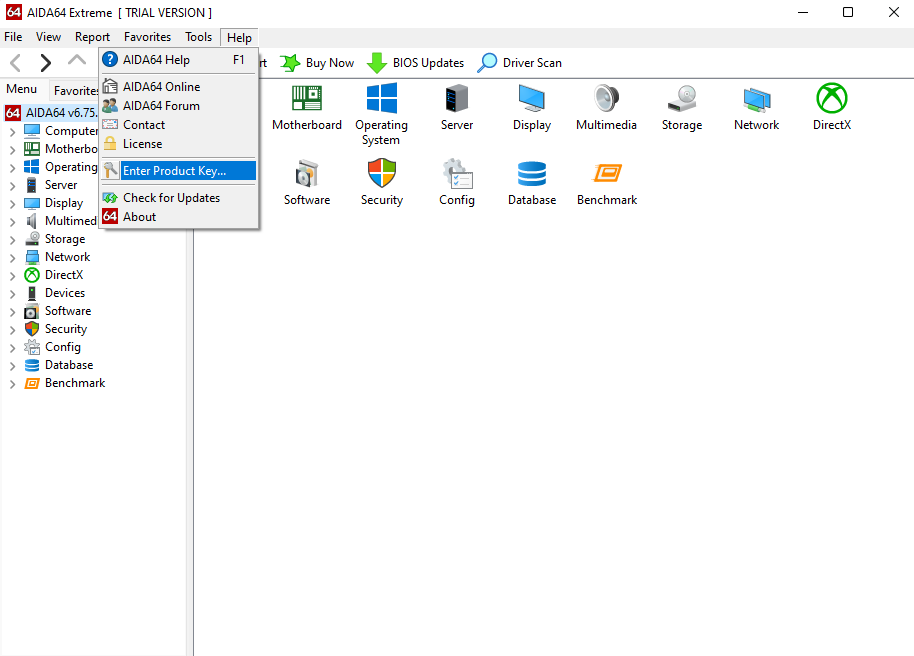Close the Help menu via its title
The height and width of the screenshot is (656, 914).
click(x=239, y=37)
